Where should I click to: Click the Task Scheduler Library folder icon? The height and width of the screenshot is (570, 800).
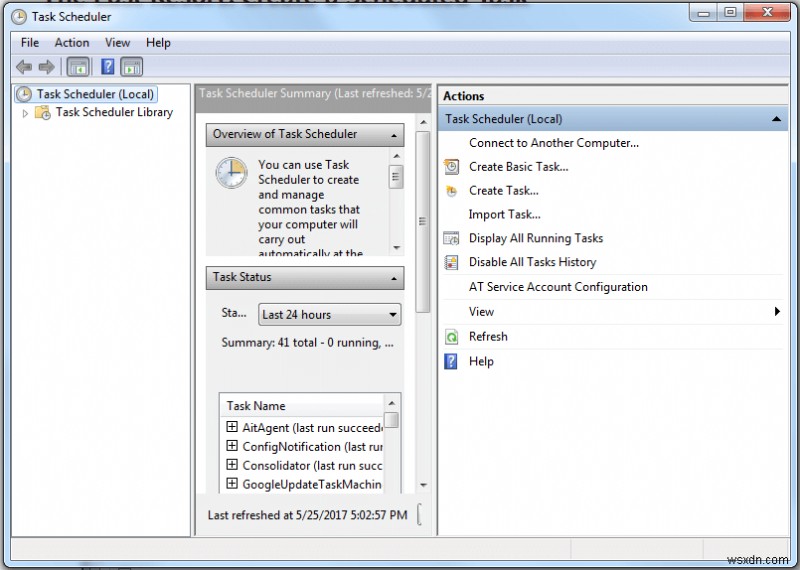tap(42, 112)
